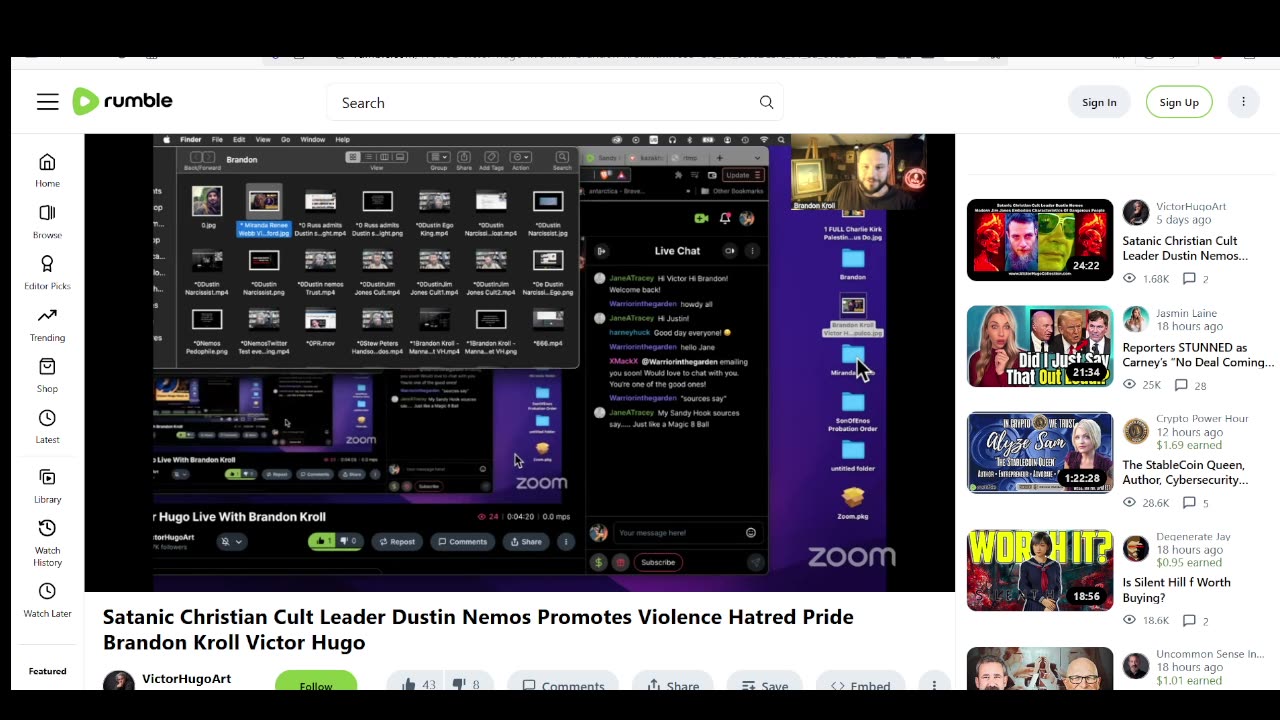Open Browse in the sidebar
This screenshot has height=720, width=1280.
(x=47, y=222)
